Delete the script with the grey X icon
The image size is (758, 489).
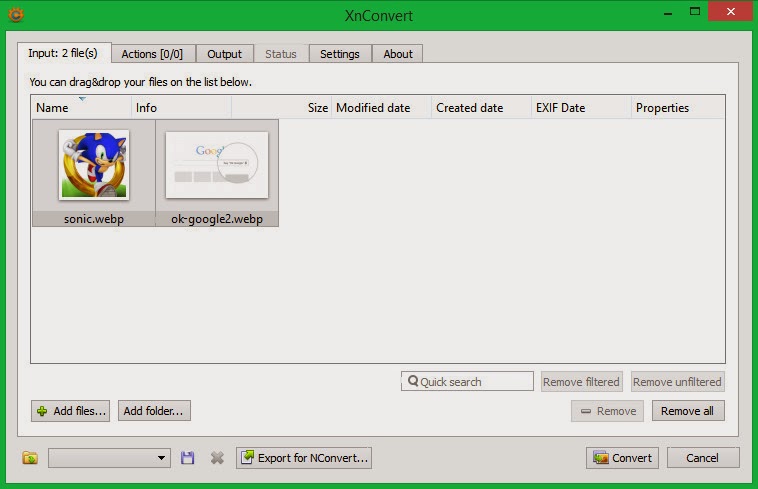217,458
